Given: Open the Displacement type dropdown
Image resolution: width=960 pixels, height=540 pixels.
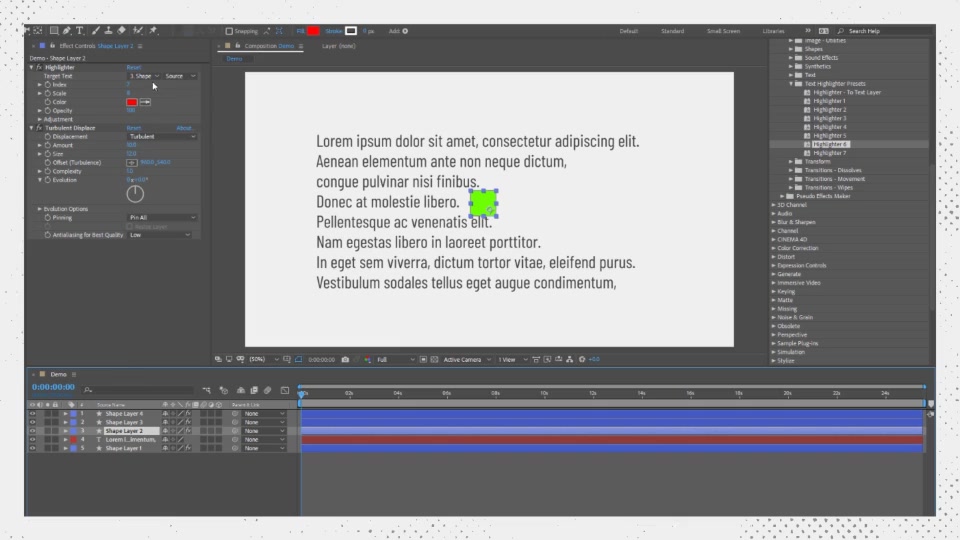Looking at the screenshot, I should (162, 137).
